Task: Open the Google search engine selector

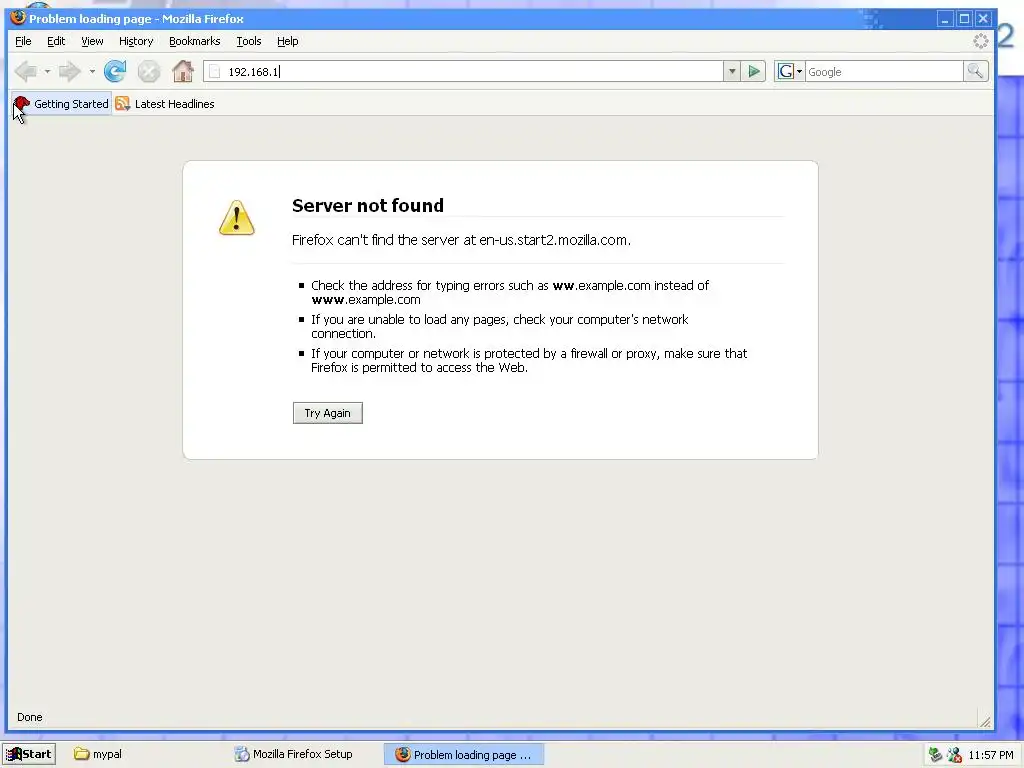Action: [x=790, y=72]
